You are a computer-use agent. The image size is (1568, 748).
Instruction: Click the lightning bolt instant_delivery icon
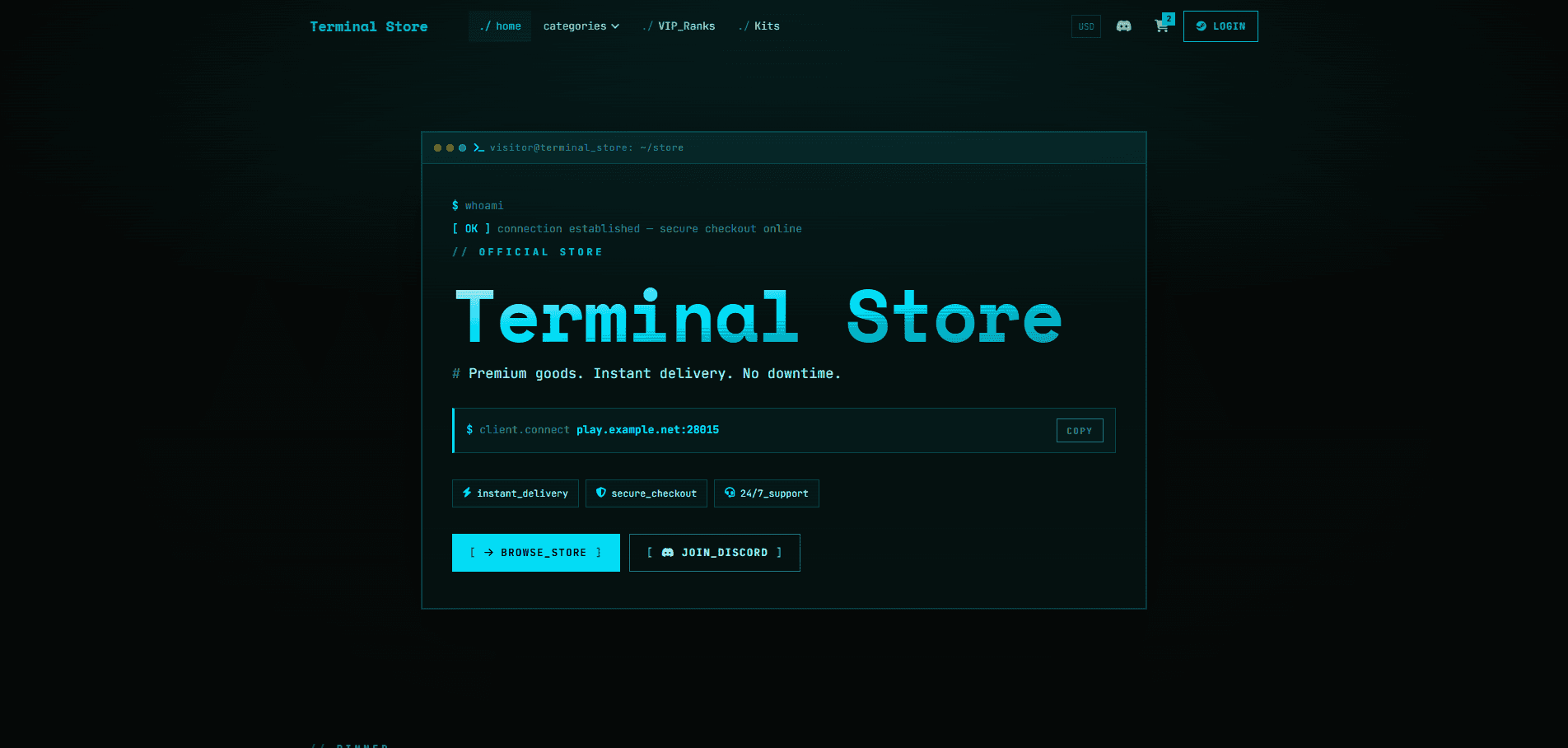coord(467,493)
